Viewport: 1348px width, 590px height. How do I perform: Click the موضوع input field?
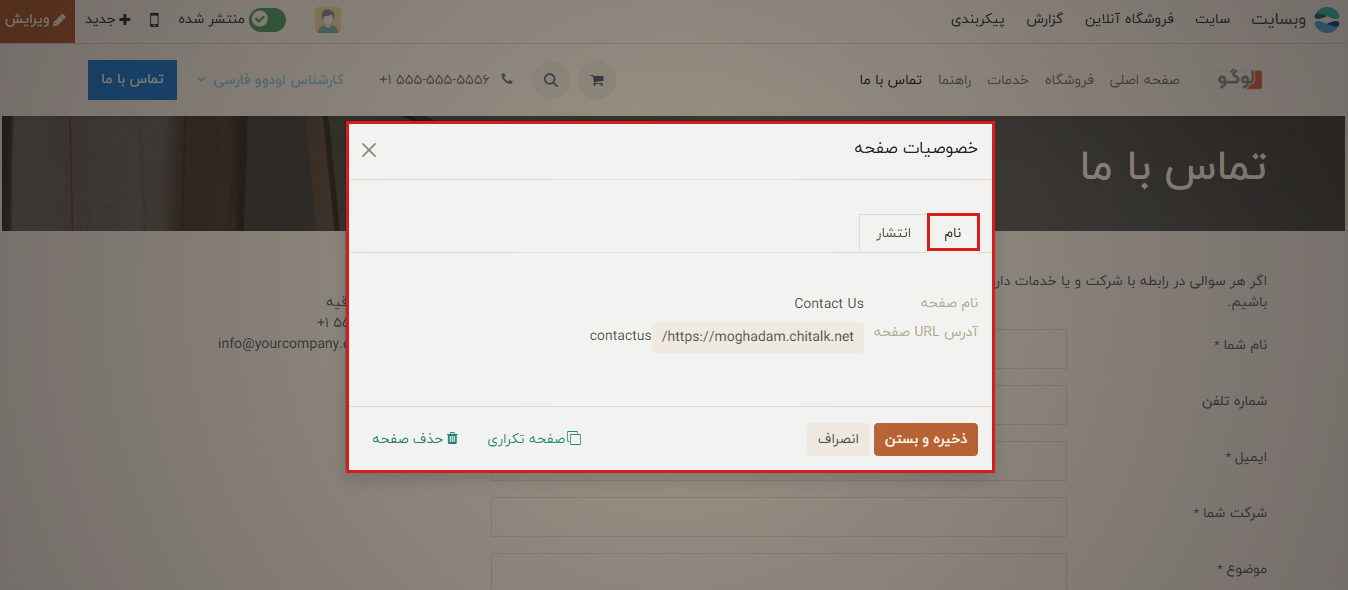click(x=779, y=572)
